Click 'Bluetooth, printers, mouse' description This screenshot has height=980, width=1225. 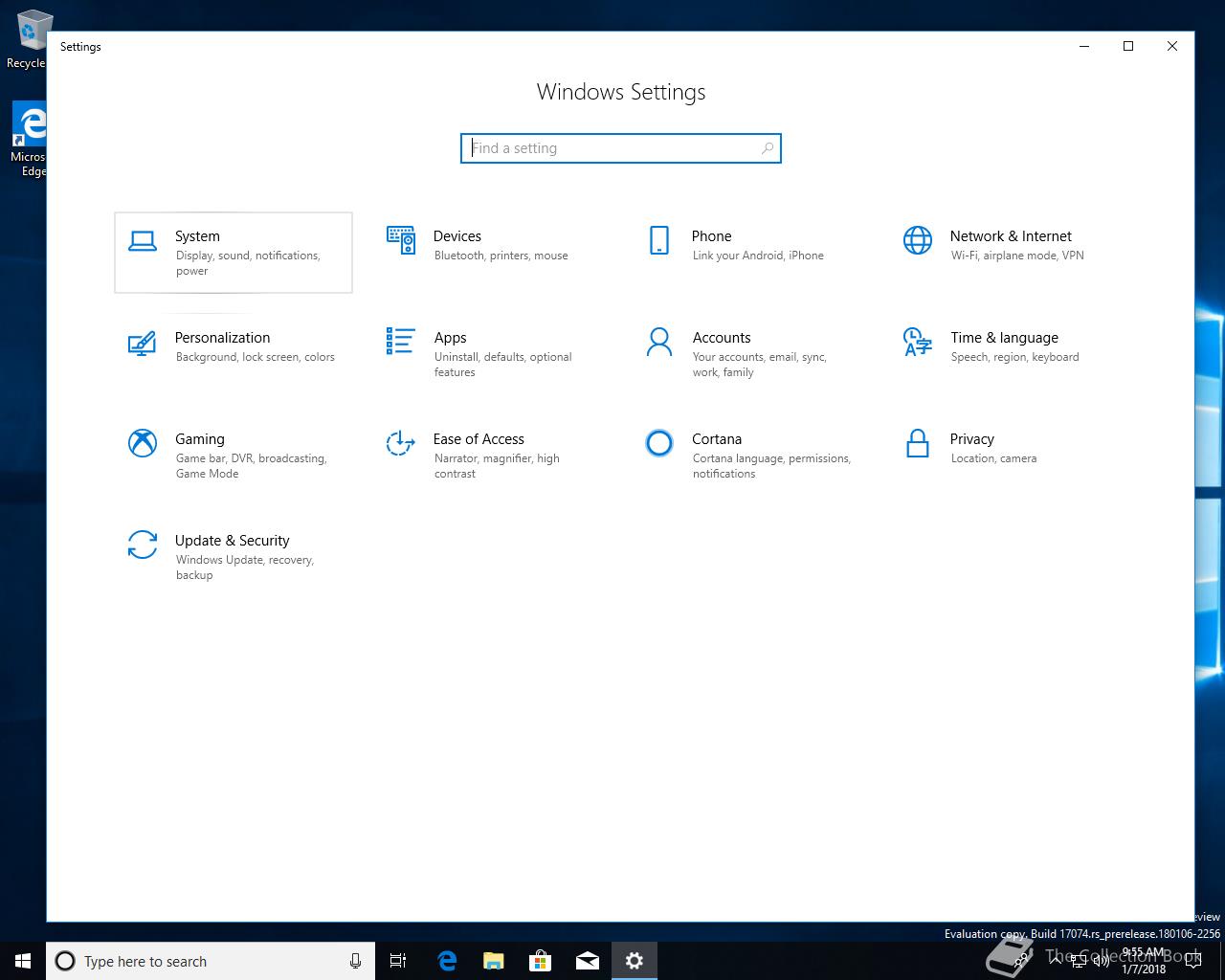[501, 256]
